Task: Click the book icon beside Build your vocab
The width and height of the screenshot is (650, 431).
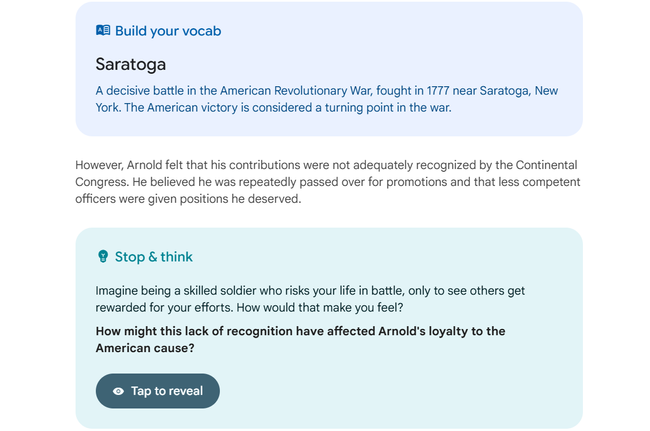Action: point(103,31)
